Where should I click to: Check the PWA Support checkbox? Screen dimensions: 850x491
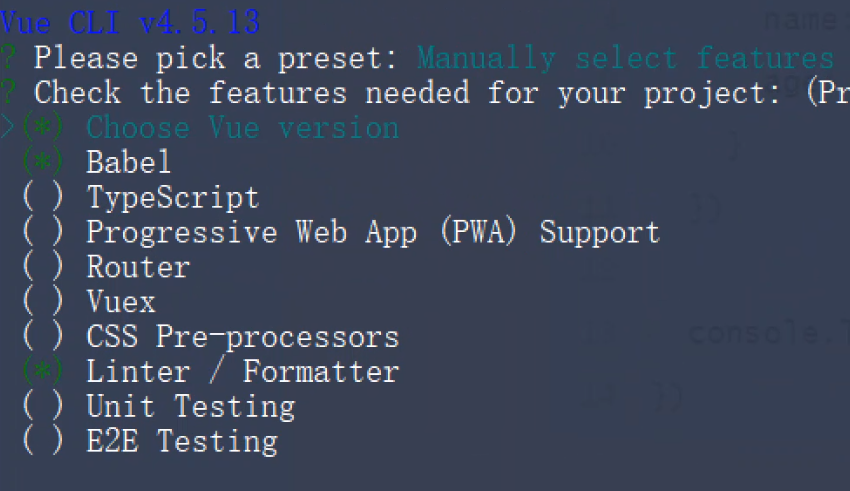[42, 232]
